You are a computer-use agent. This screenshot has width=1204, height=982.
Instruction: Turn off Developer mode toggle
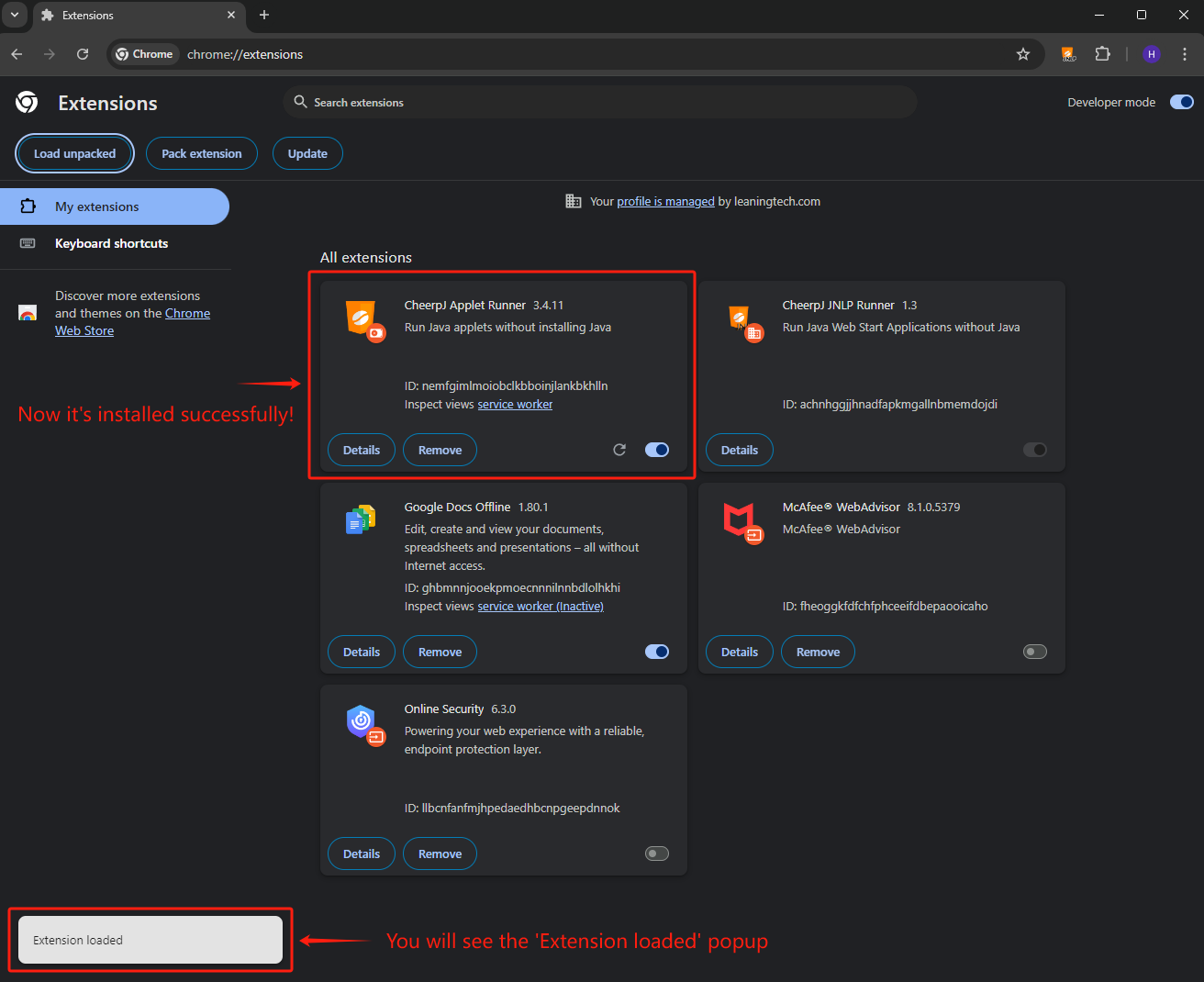pos(1181,102)
